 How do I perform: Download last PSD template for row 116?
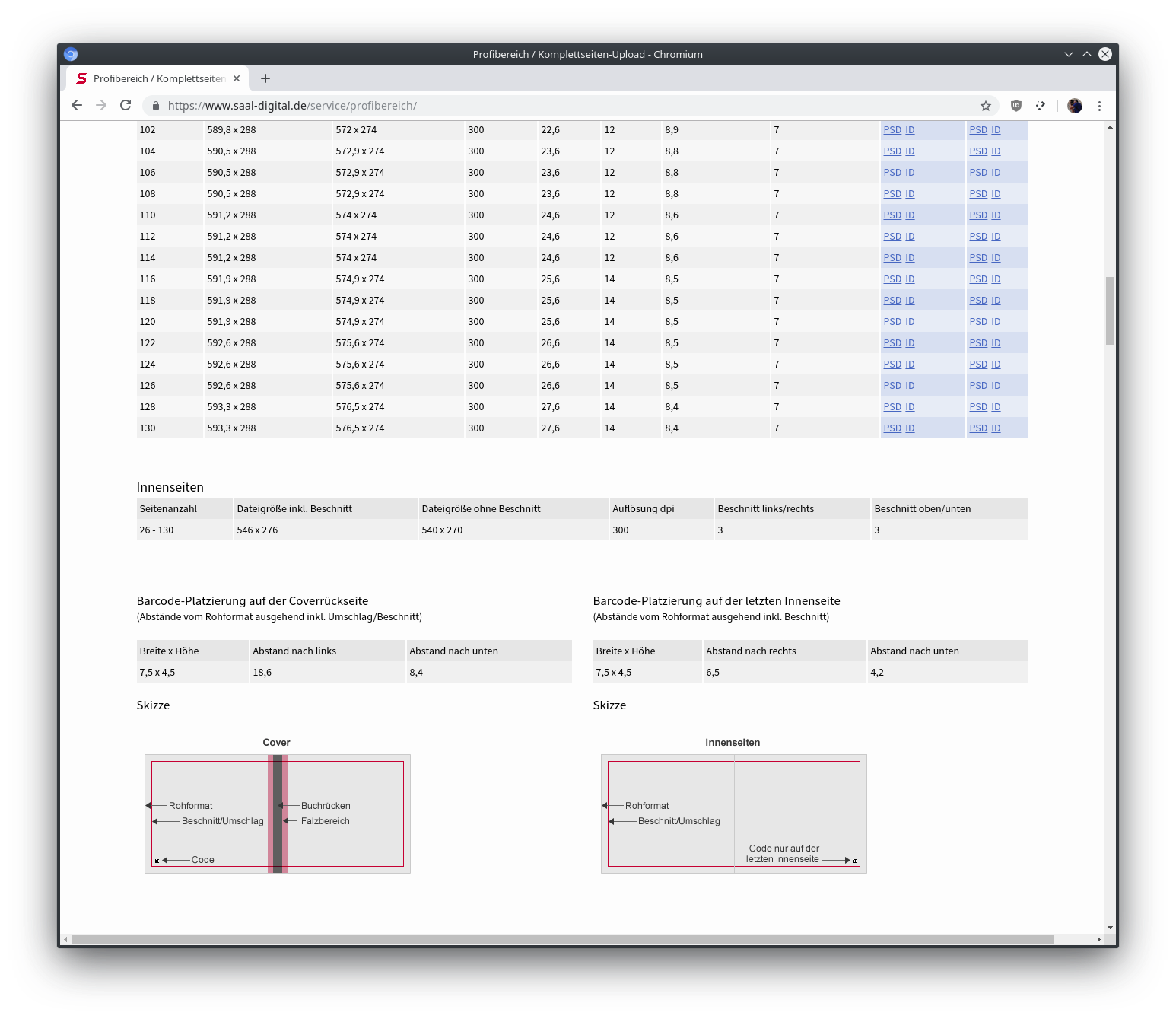(x=978, y=279)
